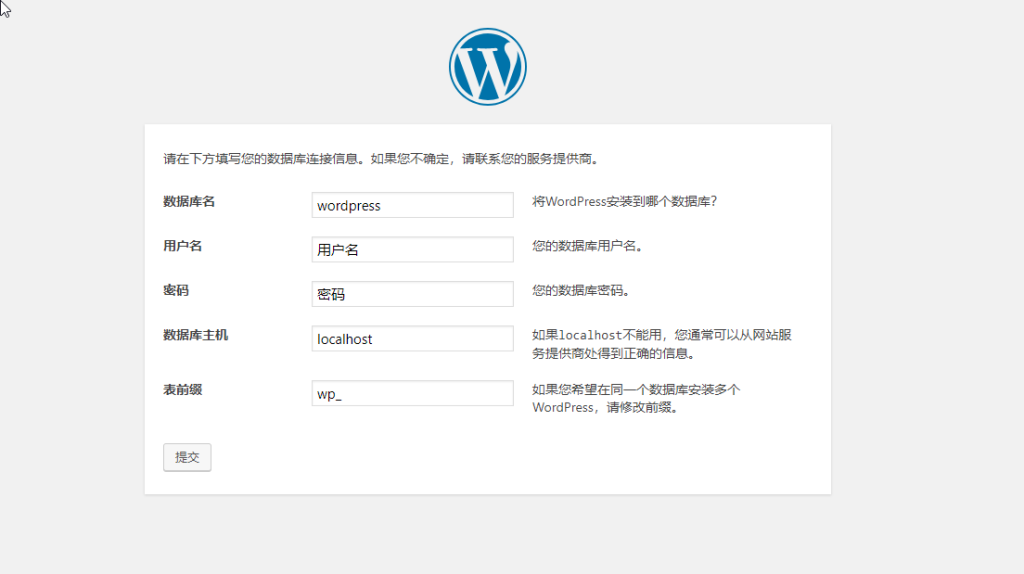
Task: Click the text 您的数据库用户名。
Action: pos(587,246)
